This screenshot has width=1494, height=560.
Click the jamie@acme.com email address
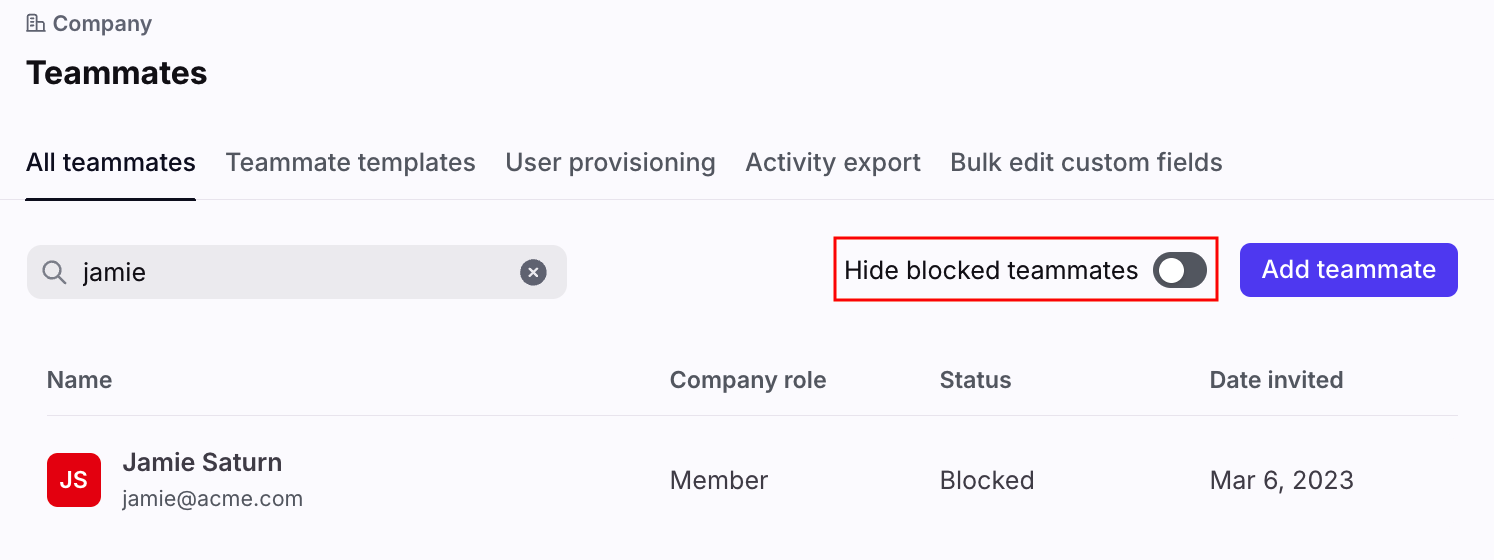click(x=212, y=498)
